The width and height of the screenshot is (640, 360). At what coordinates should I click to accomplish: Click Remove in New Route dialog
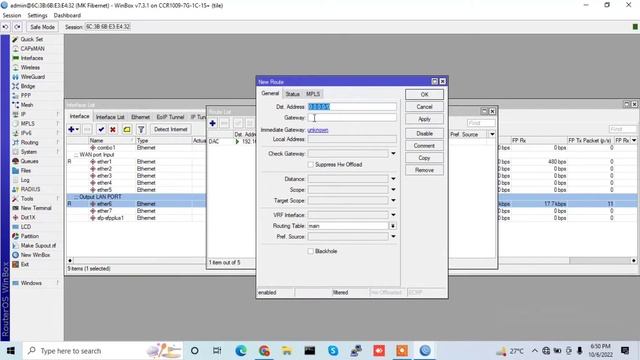point(424,170)
